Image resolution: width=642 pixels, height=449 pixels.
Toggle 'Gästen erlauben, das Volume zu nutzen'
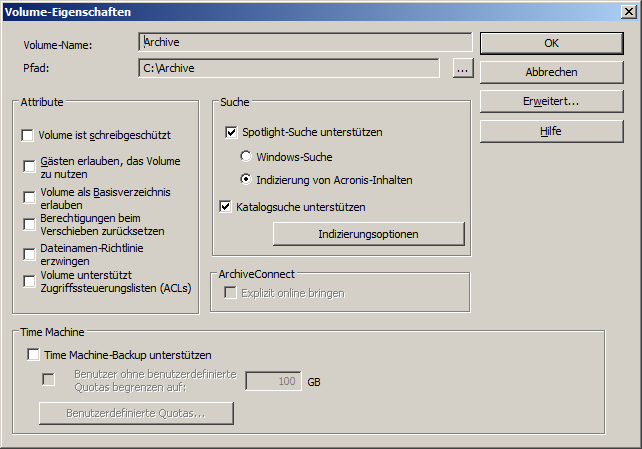pos(30,167)
